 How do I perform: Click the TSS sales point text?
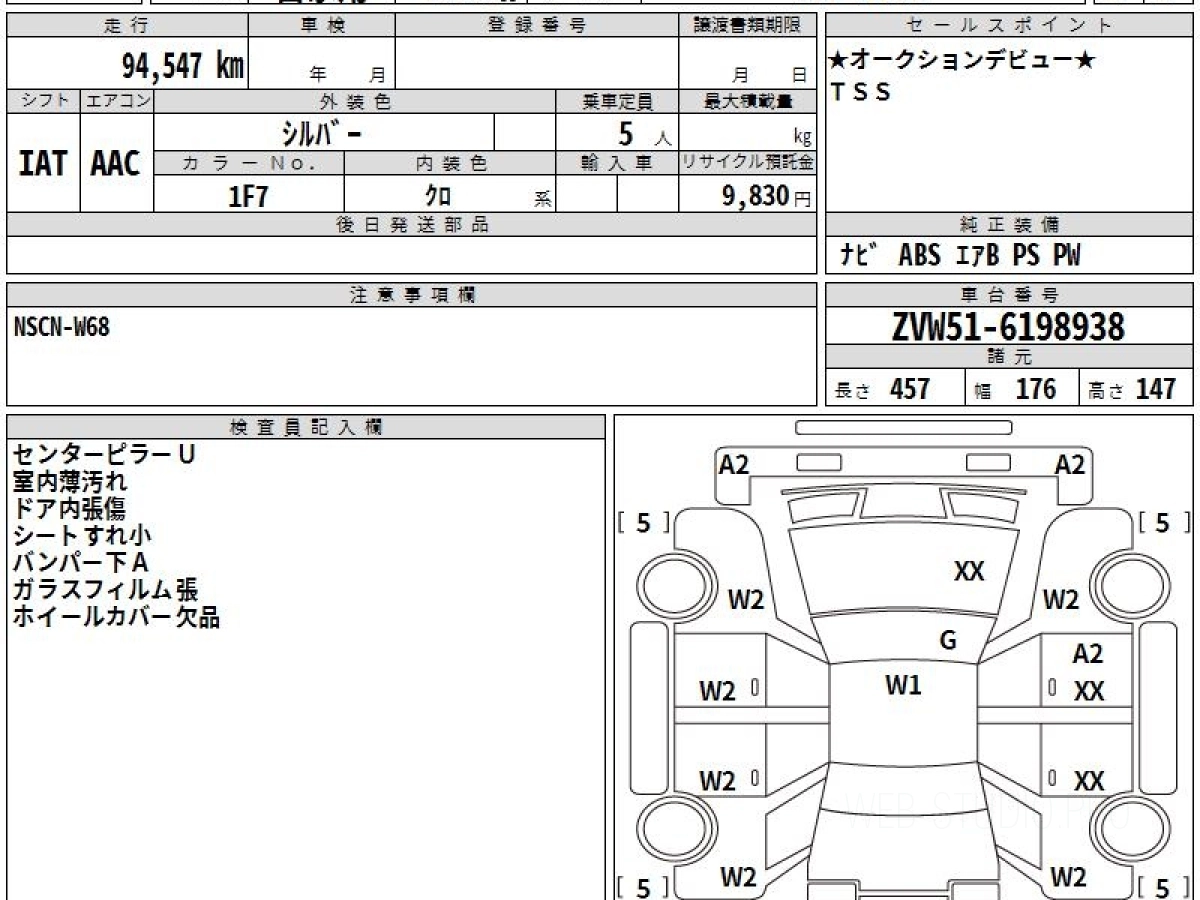click(x=861, y=93)
